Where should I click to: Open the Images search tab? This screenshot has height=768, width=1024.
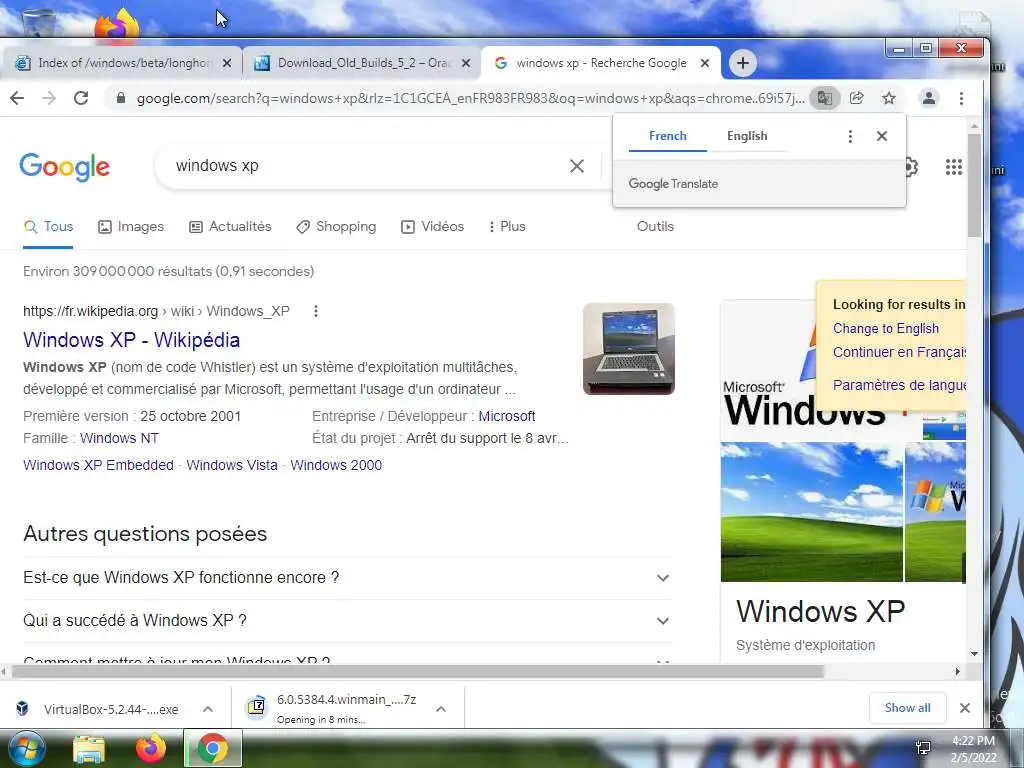click(131, 227)
